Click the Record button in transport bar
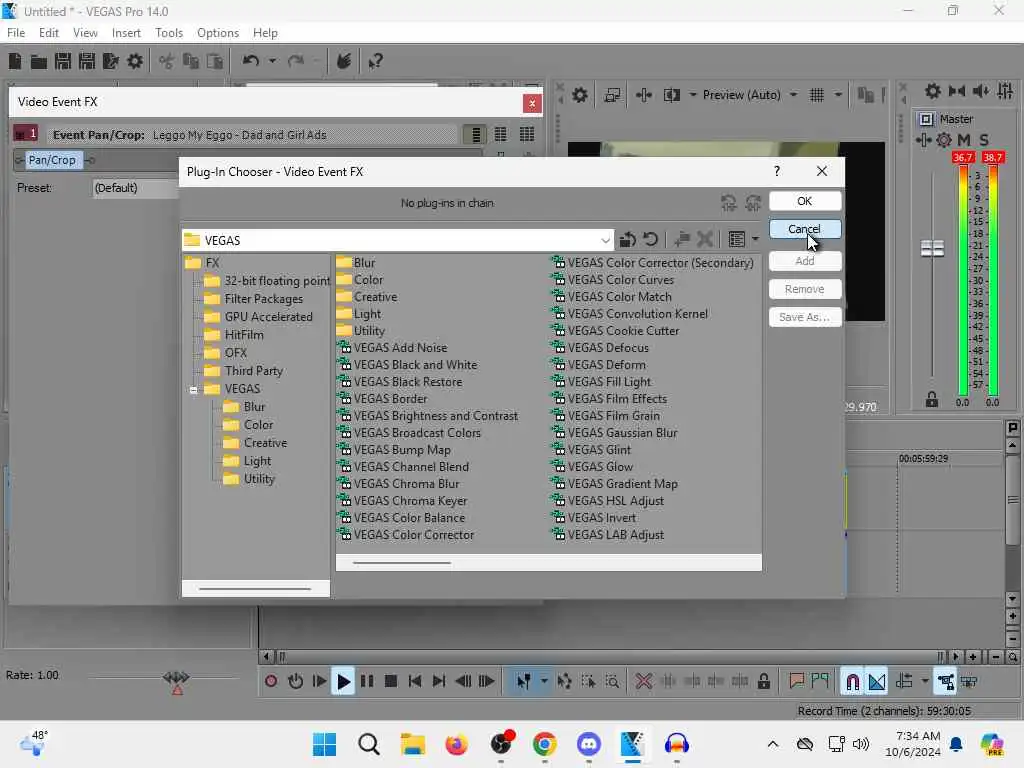This screenshot has height=768, width=1024. pos(271,682)
